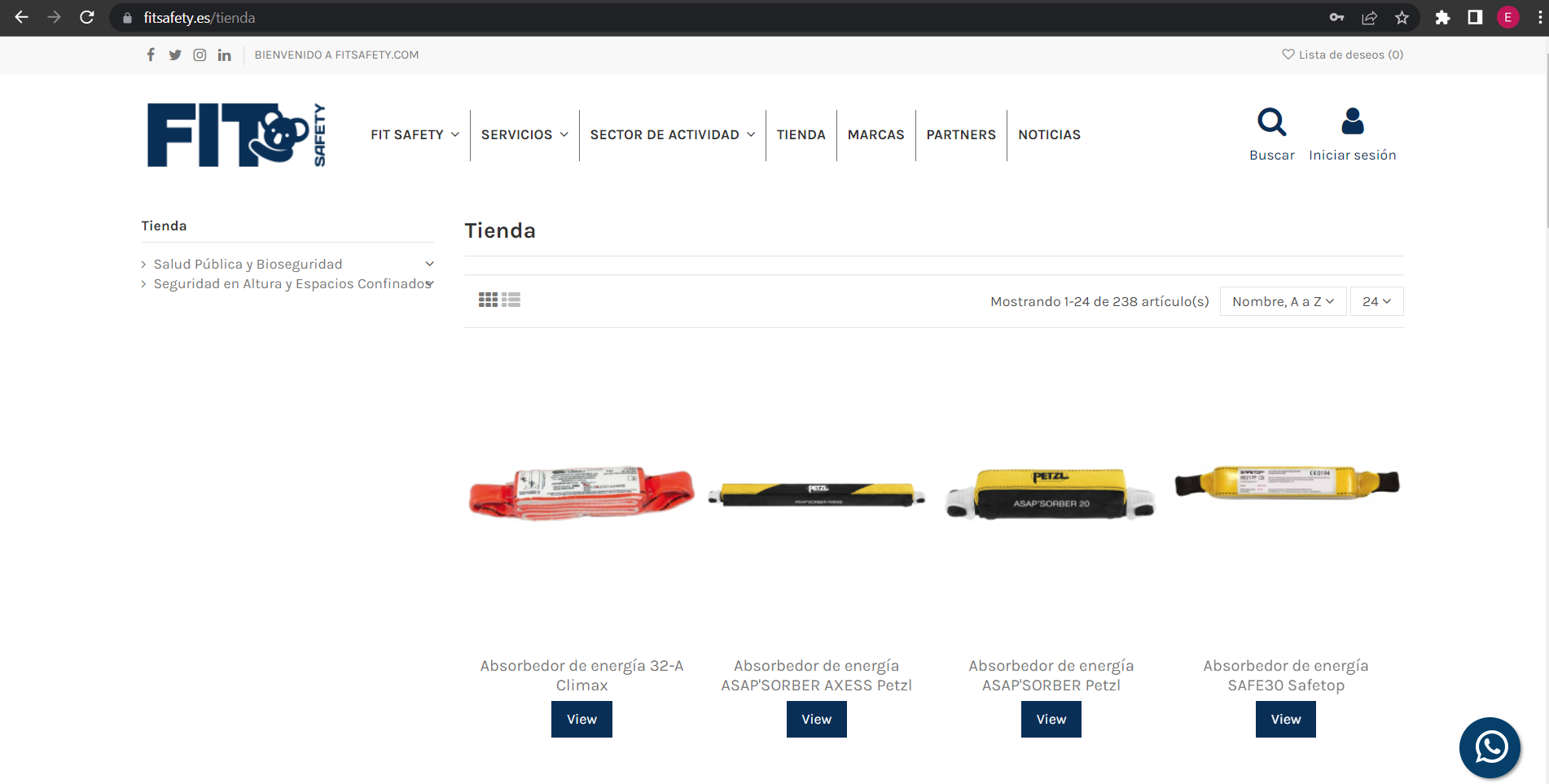Expand Seguridad en Altura category chevron
Image resolution: width=1549 pixels, height=784 pixels.
click(429, 283)
